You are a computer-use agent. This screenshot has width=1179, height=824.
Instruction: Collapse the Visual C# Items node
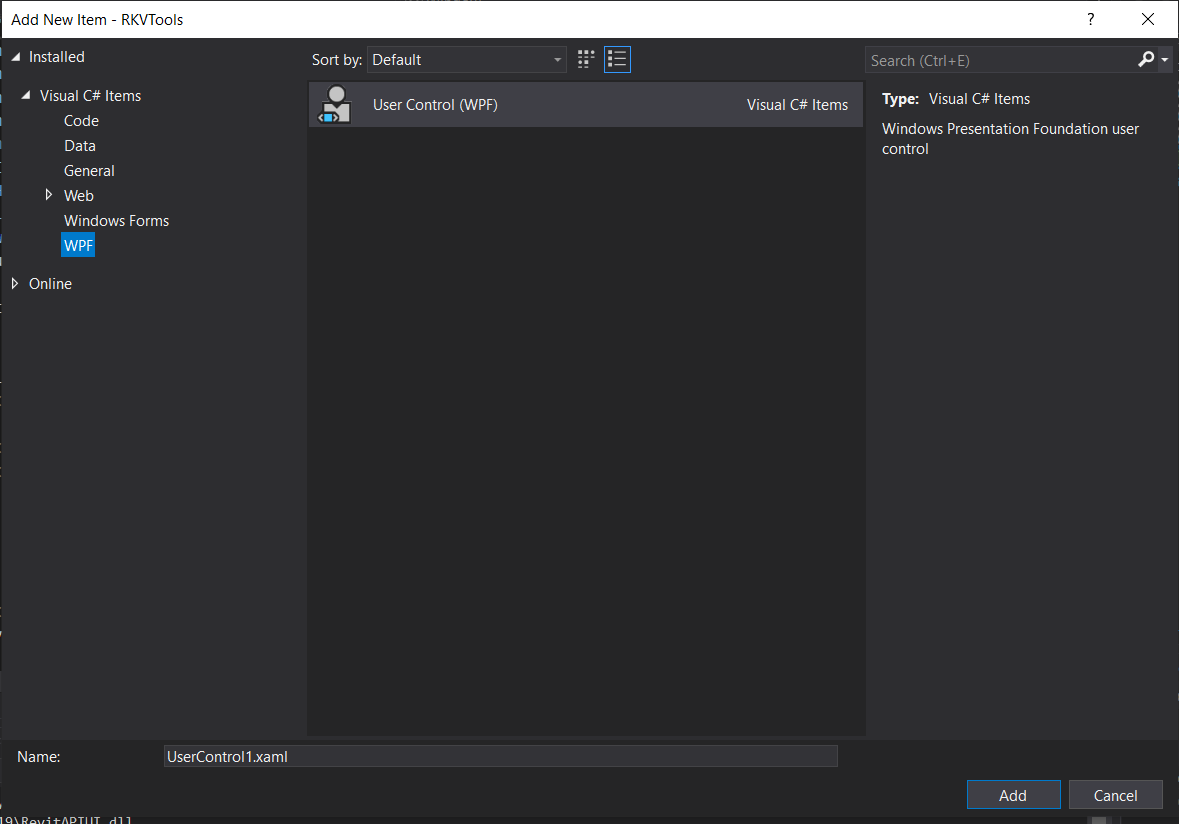[x=24, y=95]
